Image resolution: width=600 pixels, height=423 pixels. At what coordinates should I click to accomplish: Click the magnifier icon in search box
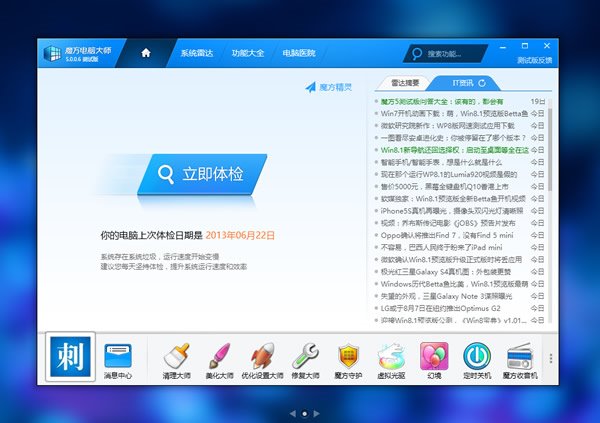tap(417, 54)
